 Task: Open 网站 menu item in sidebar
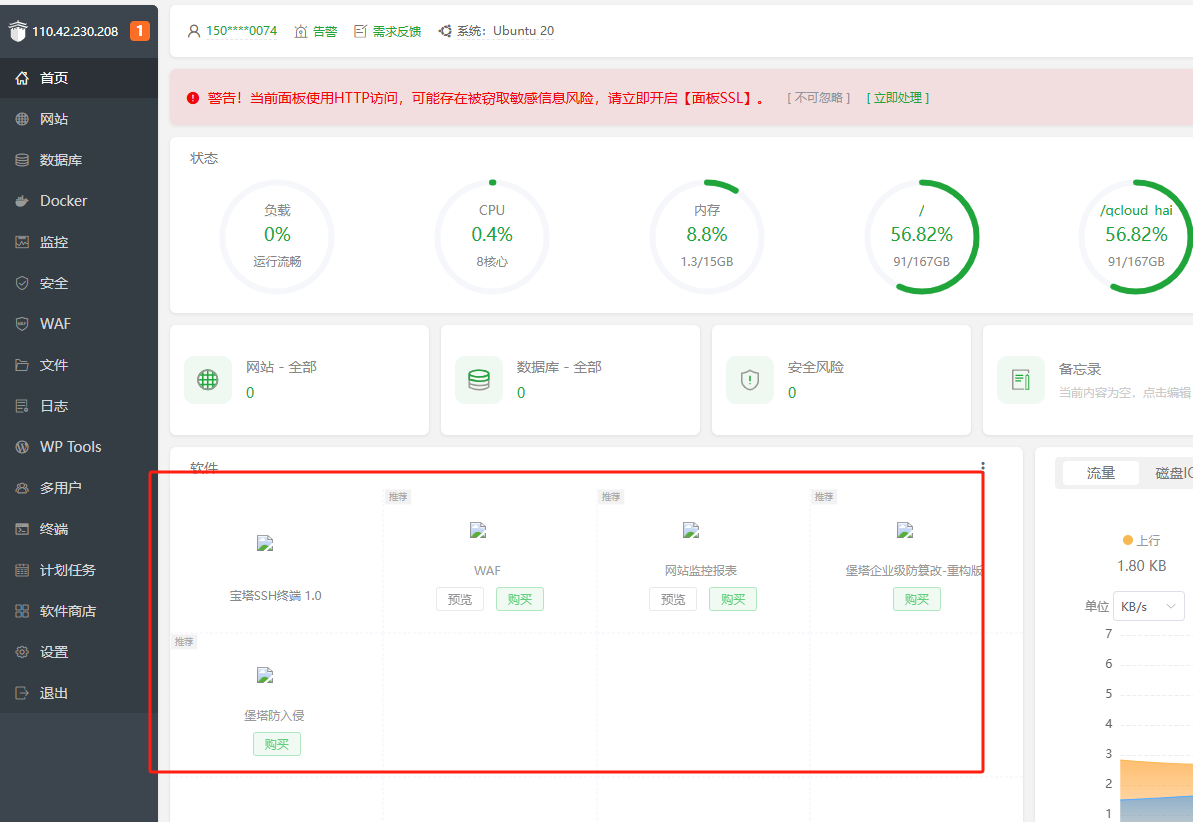coord(79,119)
